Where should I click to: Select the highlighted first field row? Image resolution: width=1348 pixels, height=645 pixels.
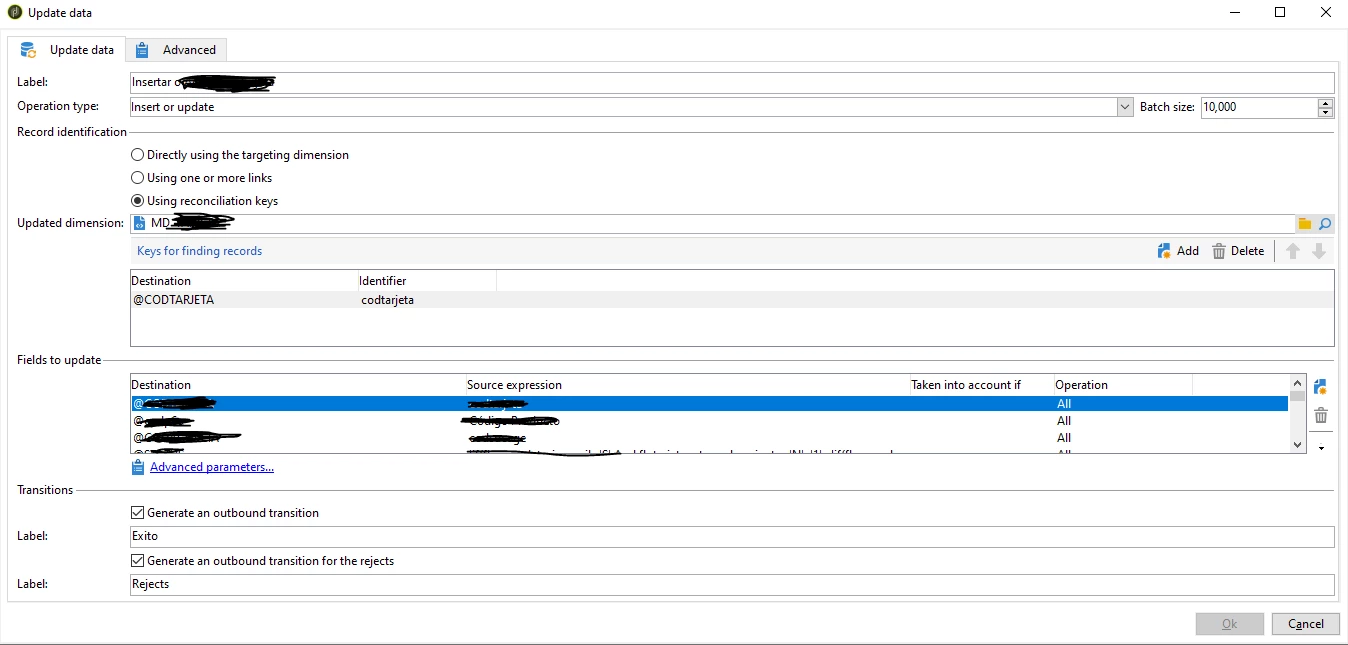coord(709,404)
